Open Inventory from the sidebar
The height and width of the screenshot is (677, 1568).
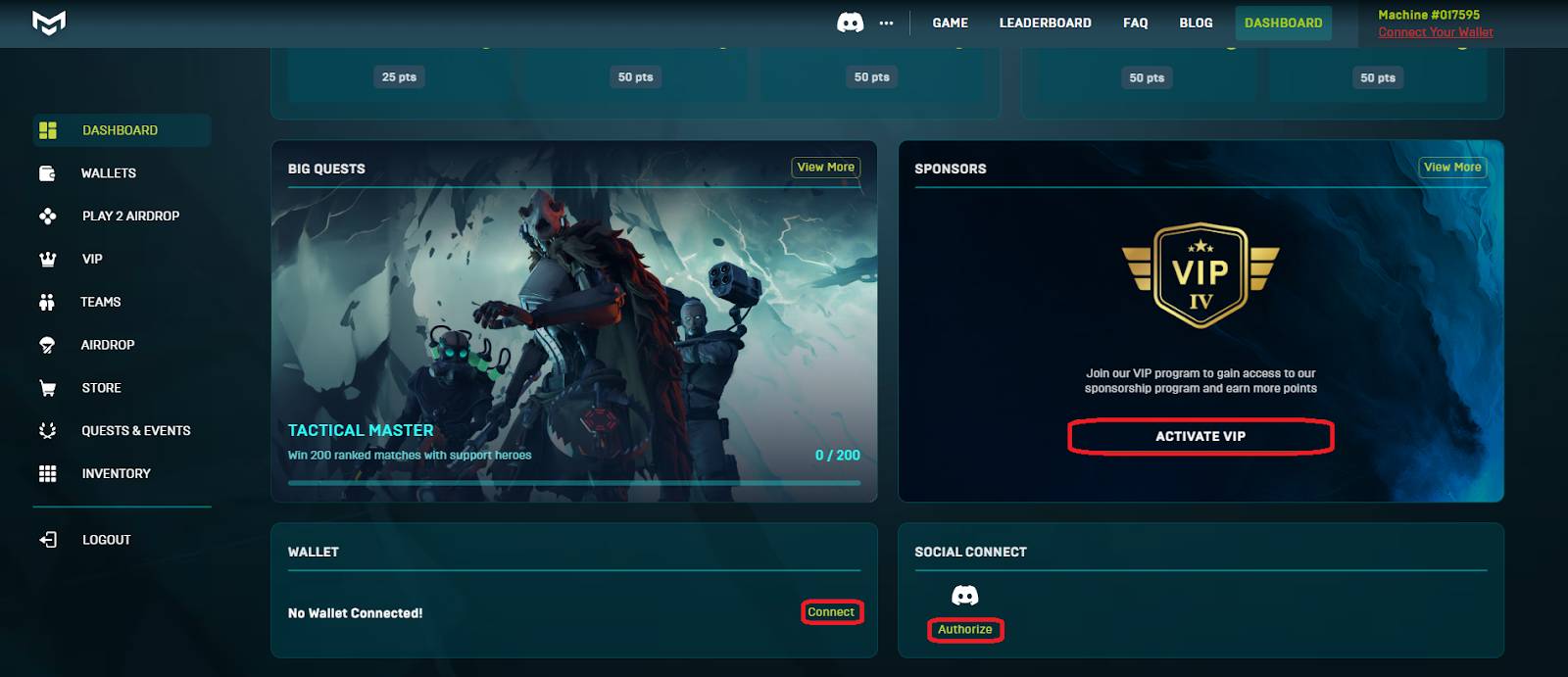pos(117,474)
